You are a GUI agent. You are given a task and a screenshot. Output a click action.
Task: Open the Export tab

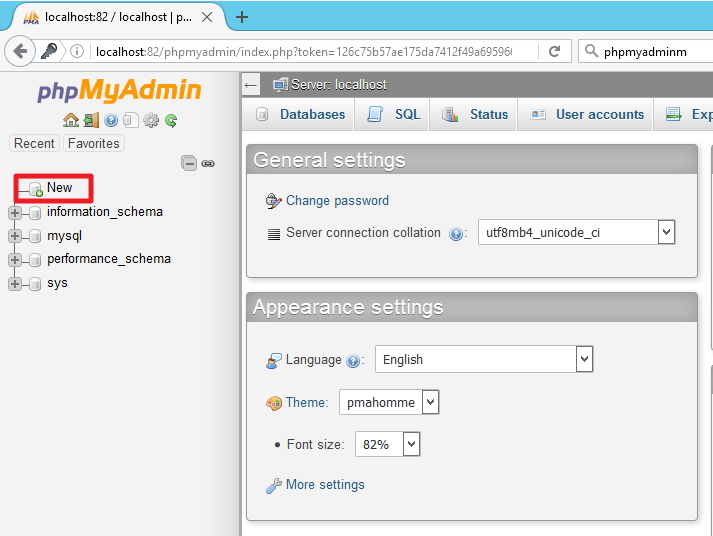684,115
